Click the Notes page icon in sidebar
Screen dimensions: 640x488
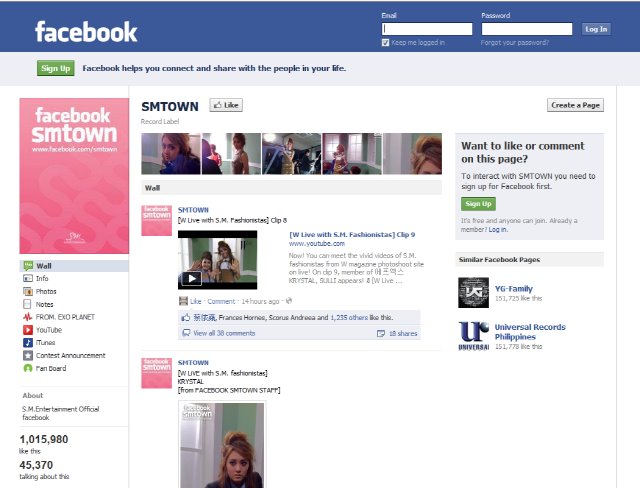[x=27, y=304]
